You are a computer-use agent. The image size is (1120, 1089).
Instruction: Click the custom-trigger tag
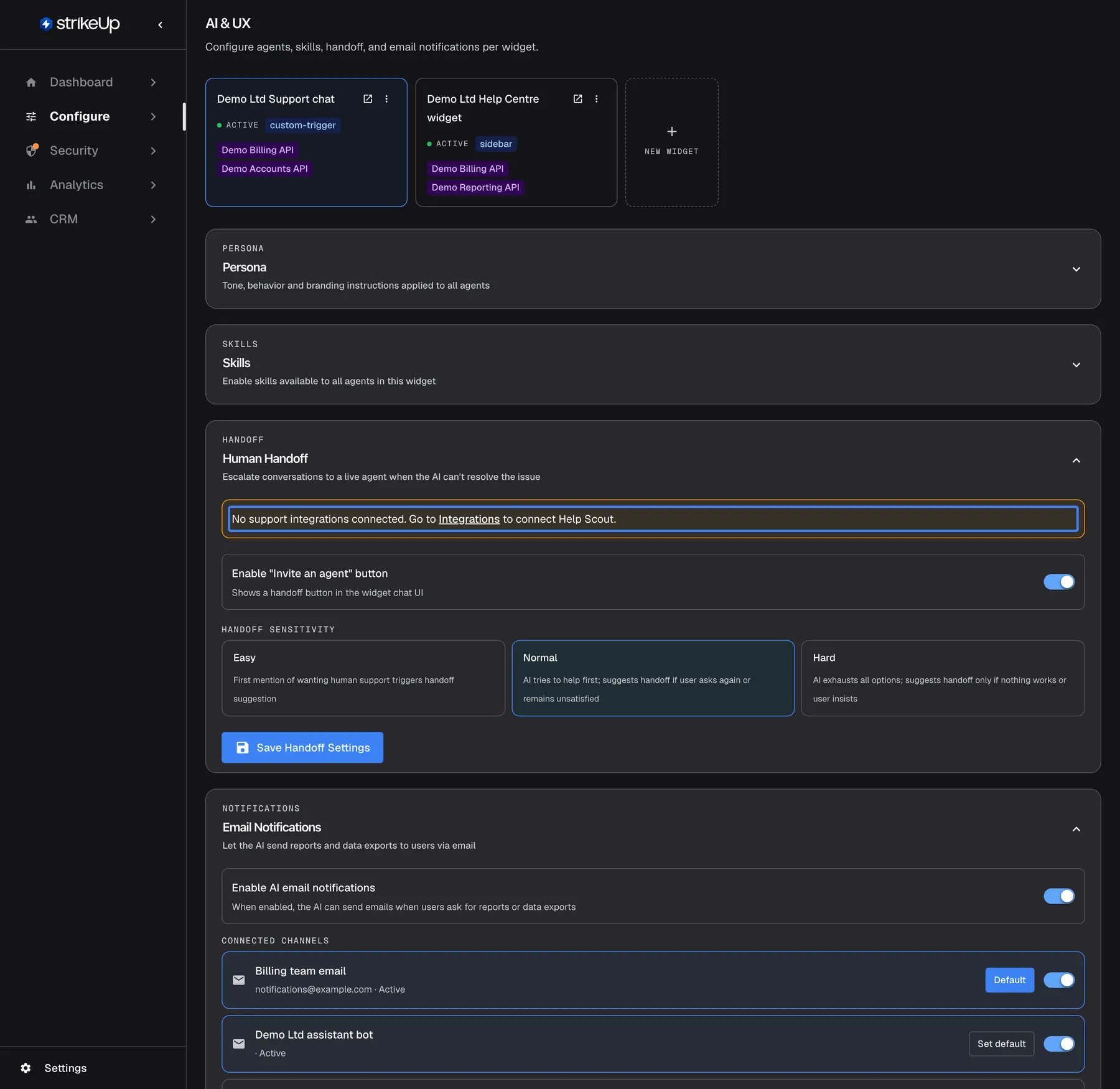tap(303, 125)
